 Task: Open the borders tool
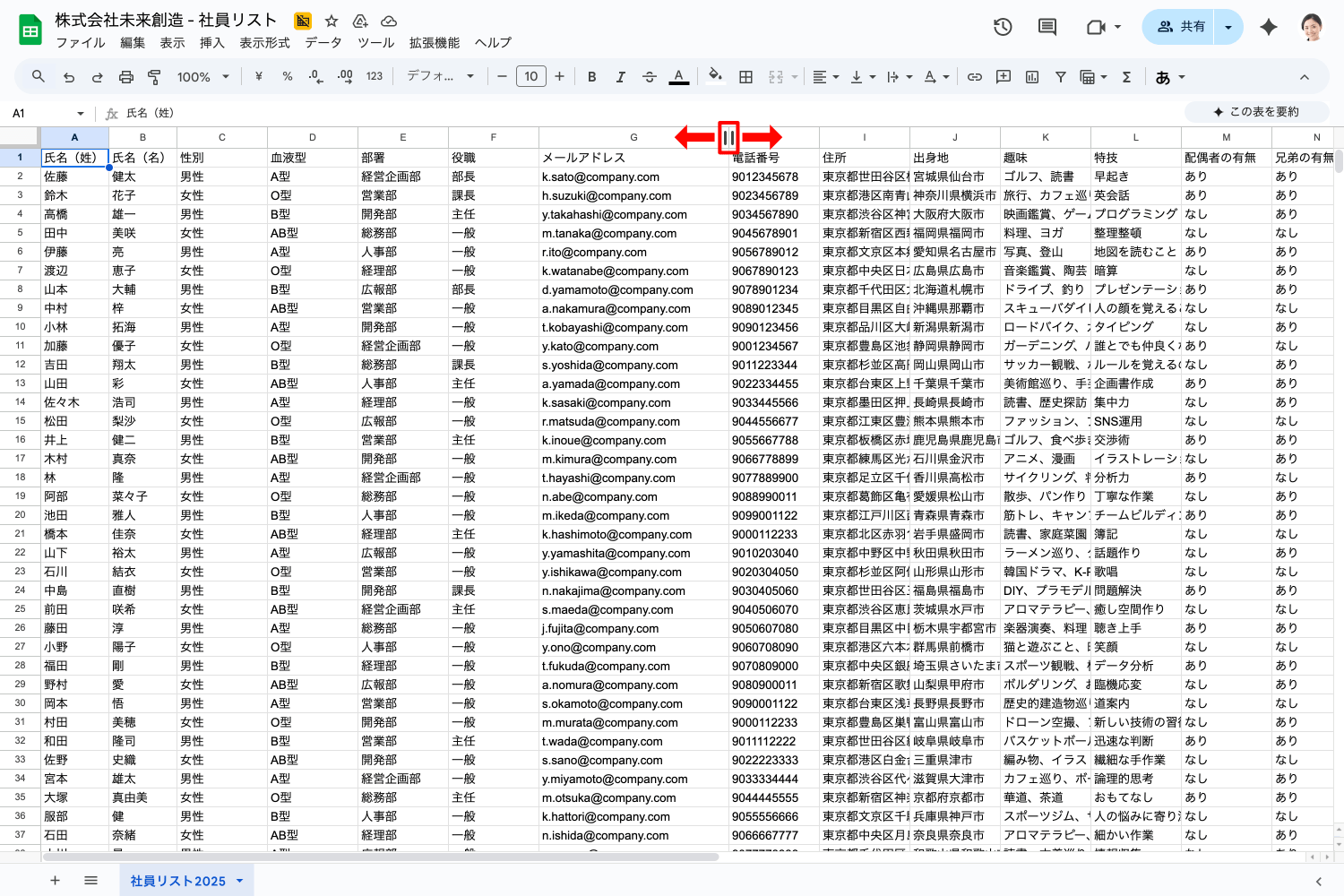click(x=745, y=77)
